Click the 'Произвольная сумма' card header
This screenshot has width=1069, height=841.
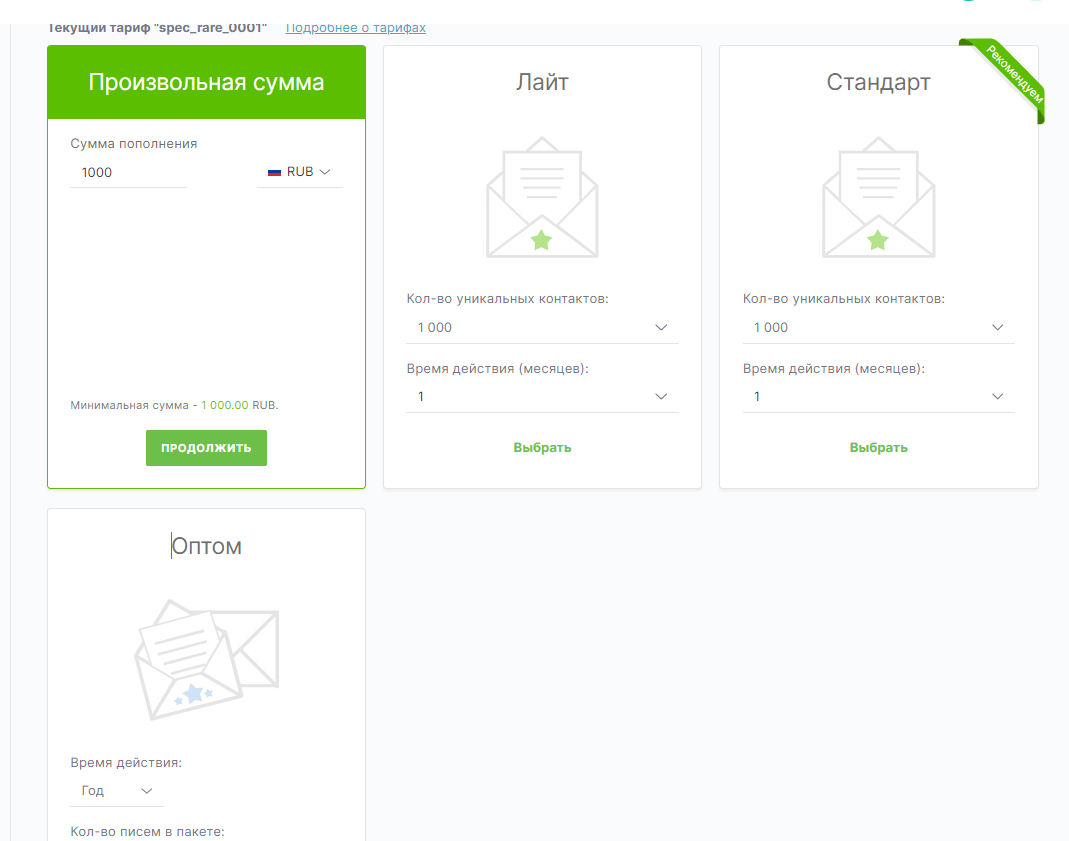pos(206,82)
